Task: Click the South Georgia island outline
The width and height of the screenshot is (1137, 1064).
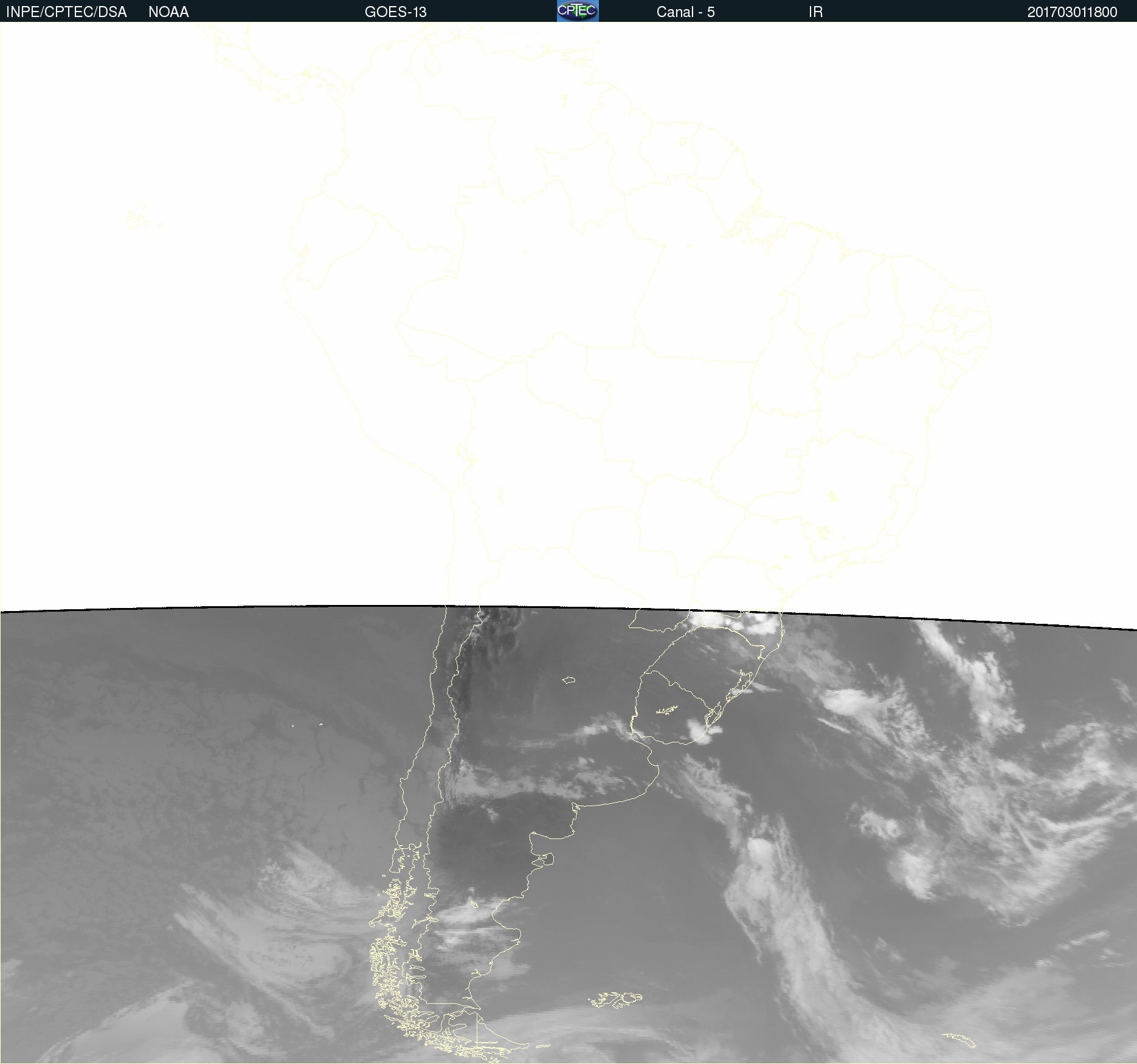Action: tap(959, 1040)
